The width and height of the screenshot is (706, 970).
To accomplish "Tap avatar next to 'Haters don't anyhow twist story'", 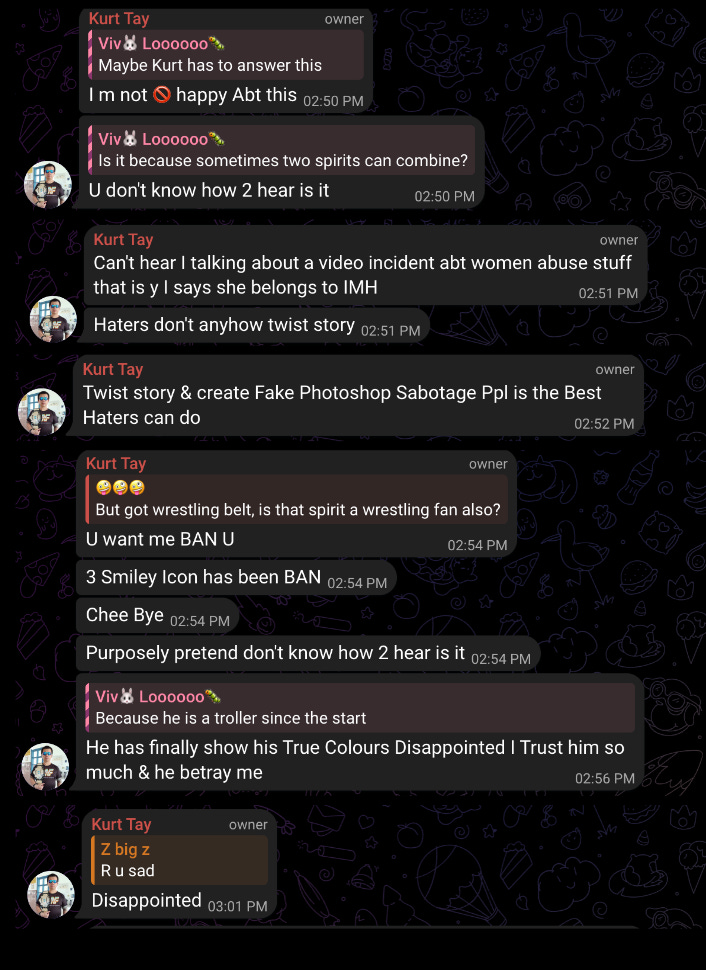I will 54,319.
